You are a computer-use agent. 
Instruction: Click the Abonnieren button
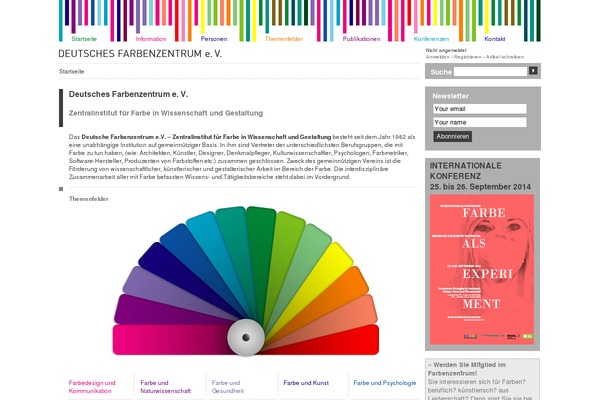(x=452, y=136)
